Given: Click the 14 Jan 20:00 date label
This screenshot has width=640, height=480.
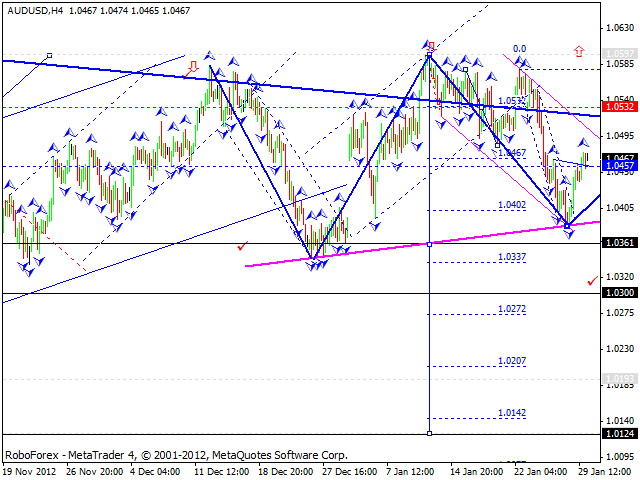Looking at the screenshot, I should [x=477, y=472].
